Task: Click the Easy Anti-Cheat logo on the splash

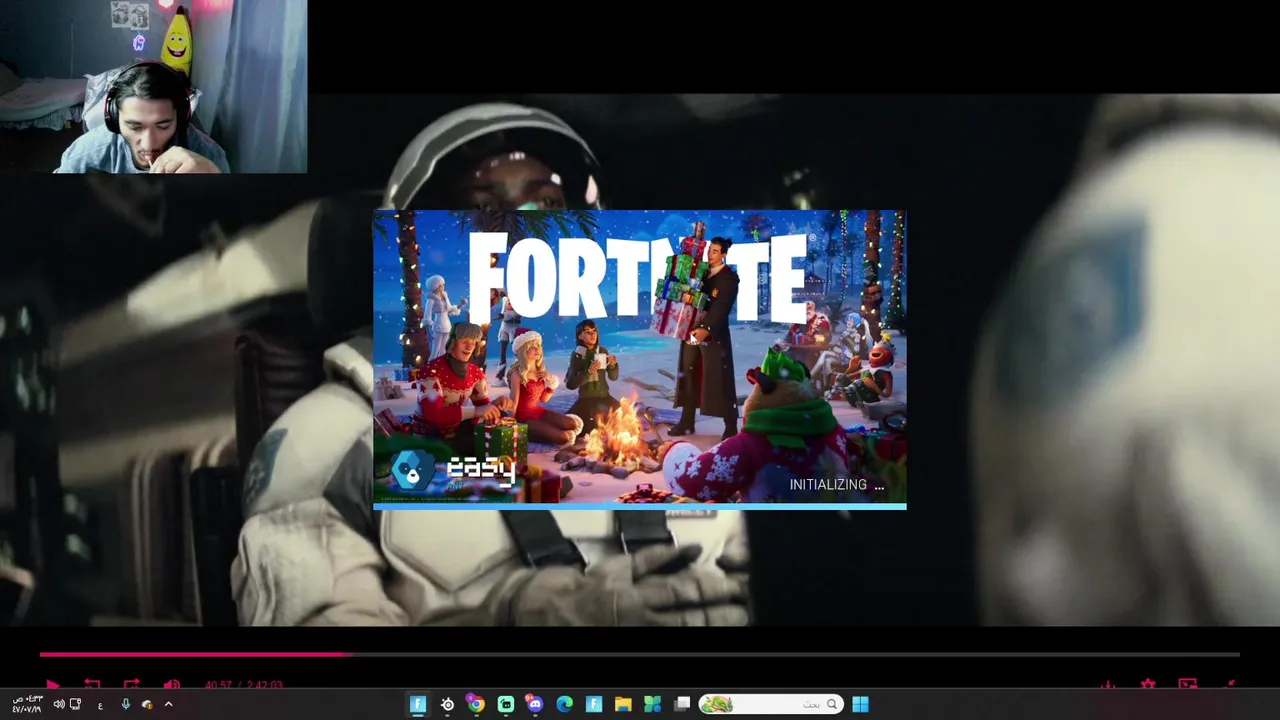Action: tap(453, 470)
